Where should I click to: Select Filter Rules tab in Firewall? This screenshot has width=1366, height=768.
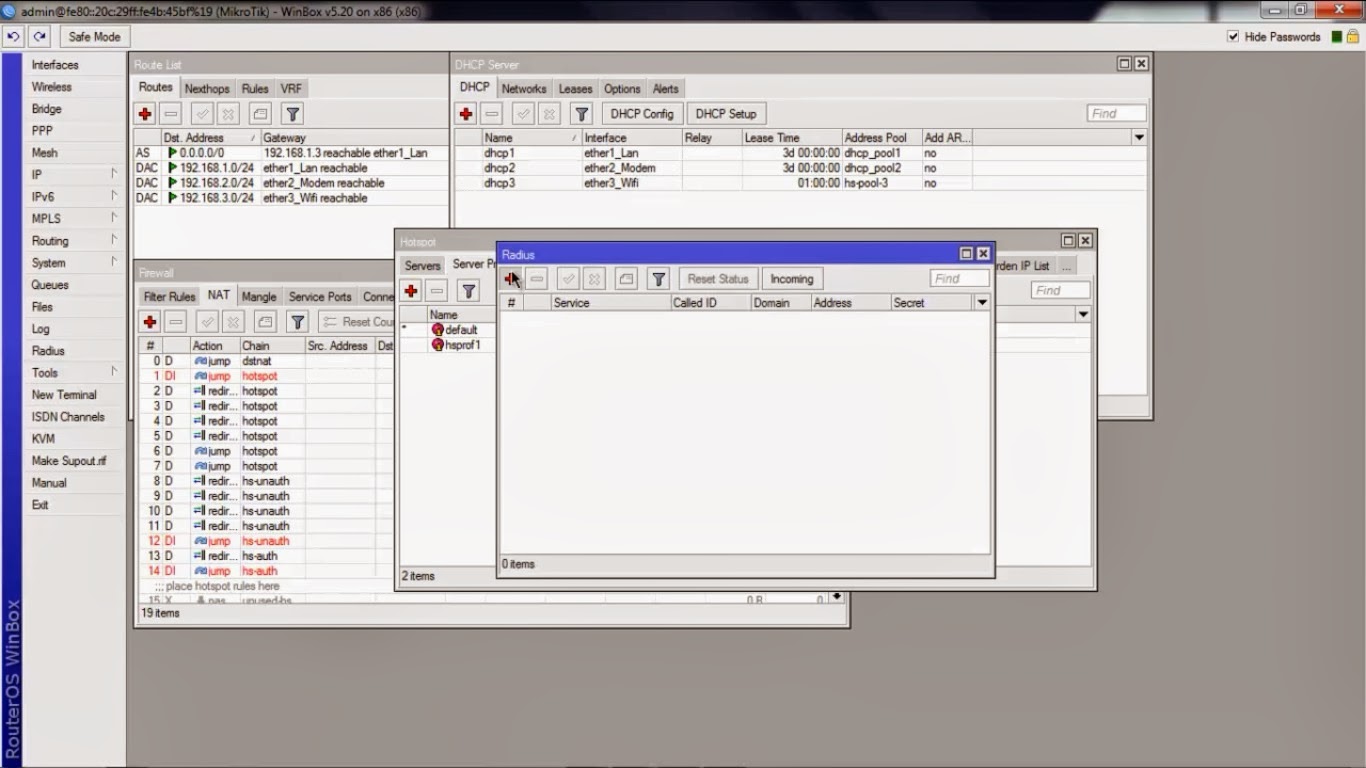169,296
